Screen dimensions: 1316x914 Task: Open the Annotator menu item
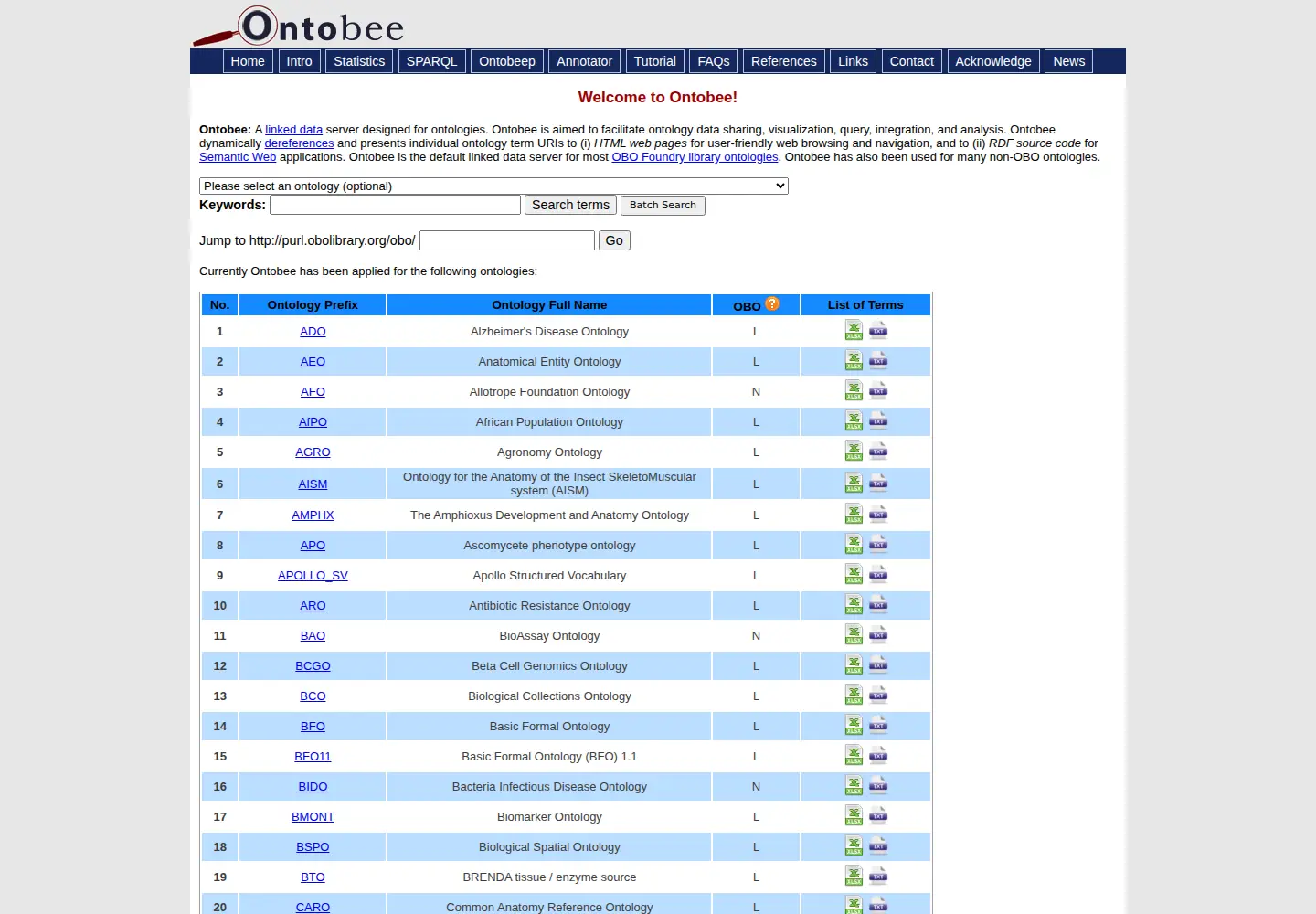click(x=584, y=61)
